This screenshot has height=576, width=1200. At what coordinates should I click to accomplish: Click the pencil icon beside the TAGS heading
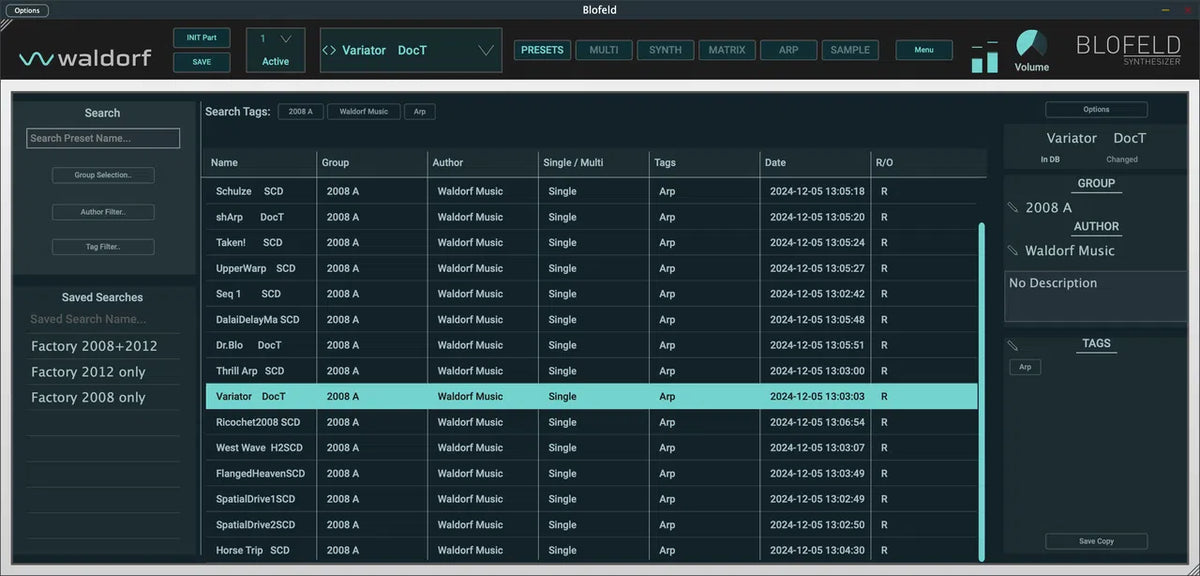pos(1013,345)
